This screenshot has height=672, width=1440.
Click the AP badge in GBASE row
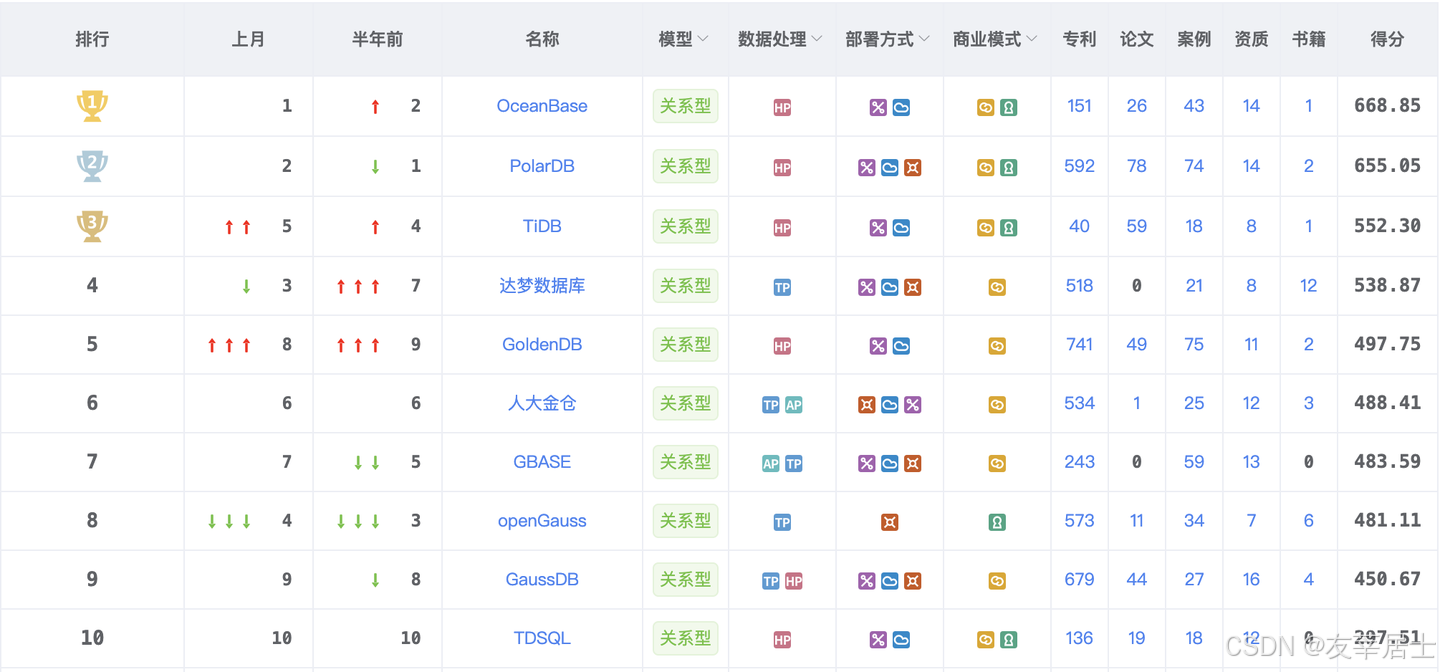(x=771, y=464)
